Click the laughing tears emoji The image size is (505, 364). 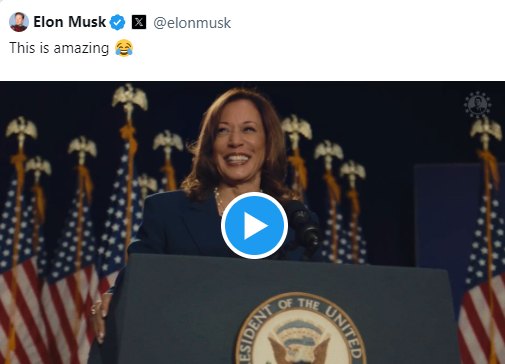124,48
